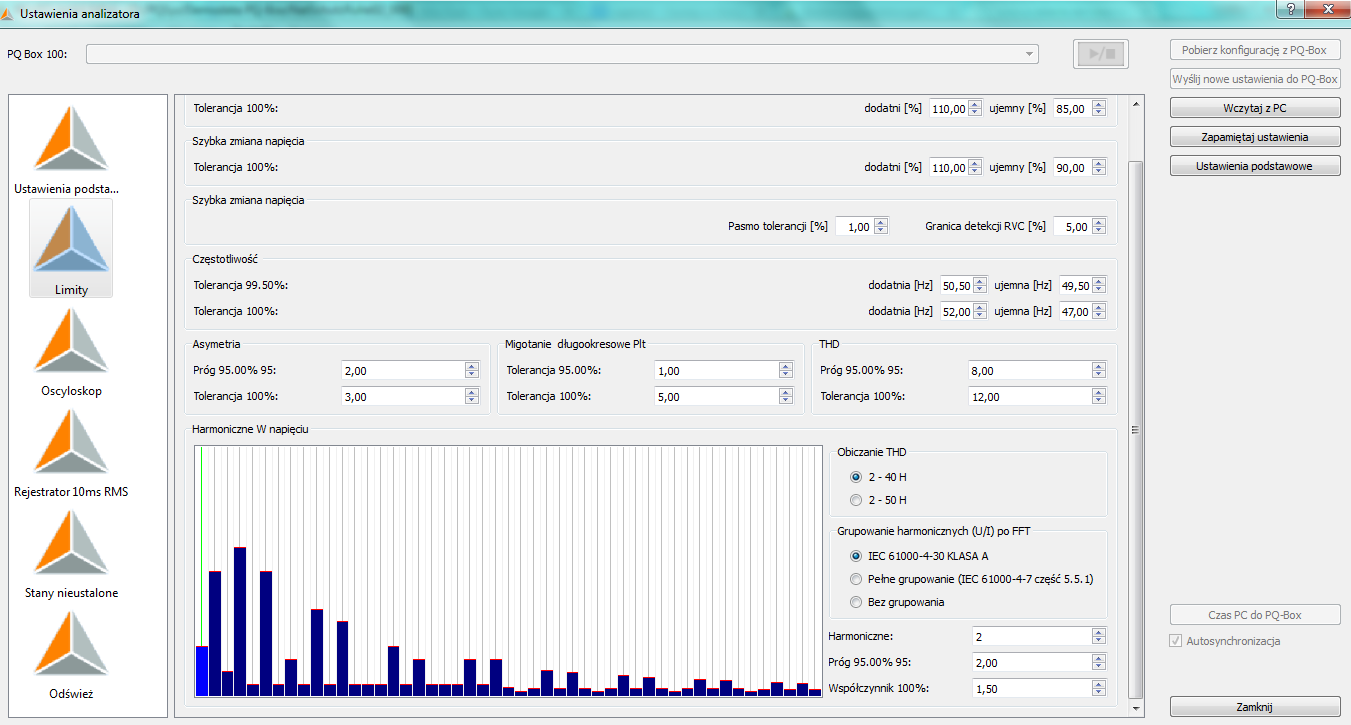Click the Ustawienia podstawowe button on right
This screenshot has height=725, width=1351.
click(1255, 166)
